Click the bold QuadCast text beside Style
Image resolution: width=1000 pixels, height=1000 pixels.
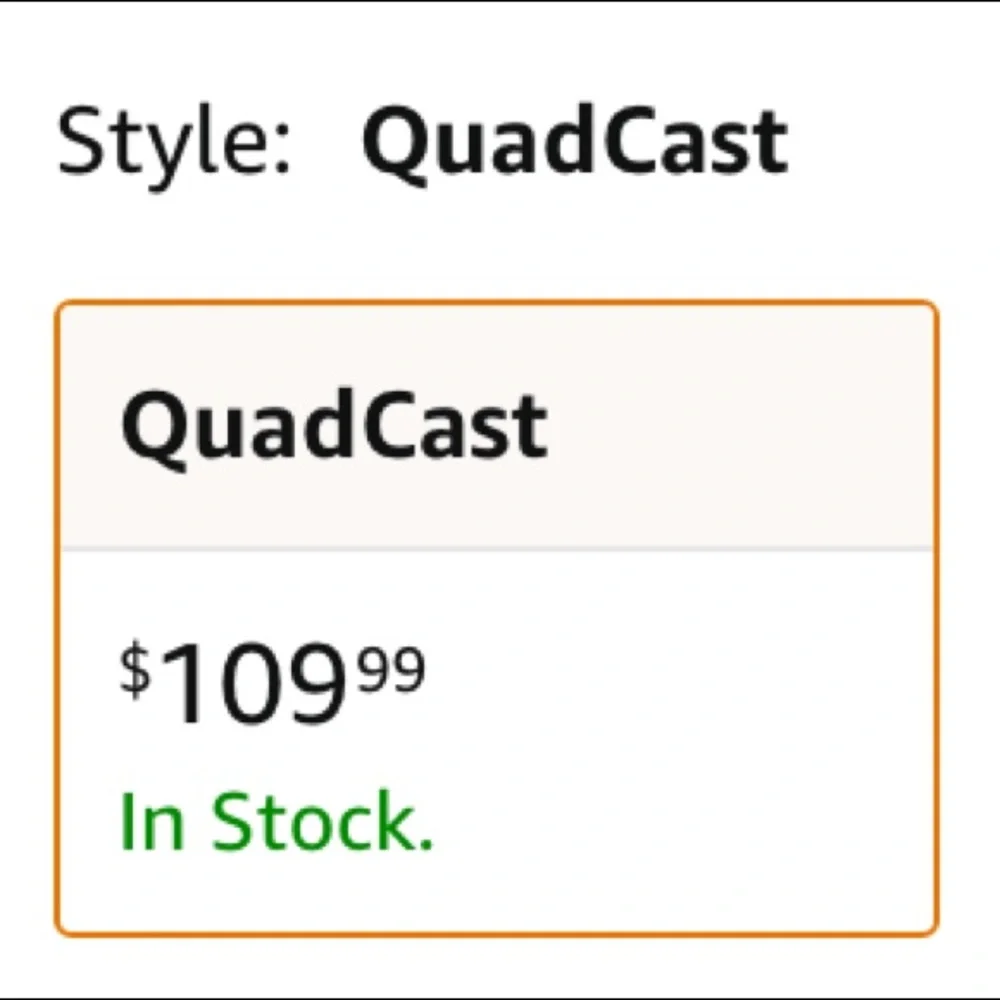coord(575,144)
